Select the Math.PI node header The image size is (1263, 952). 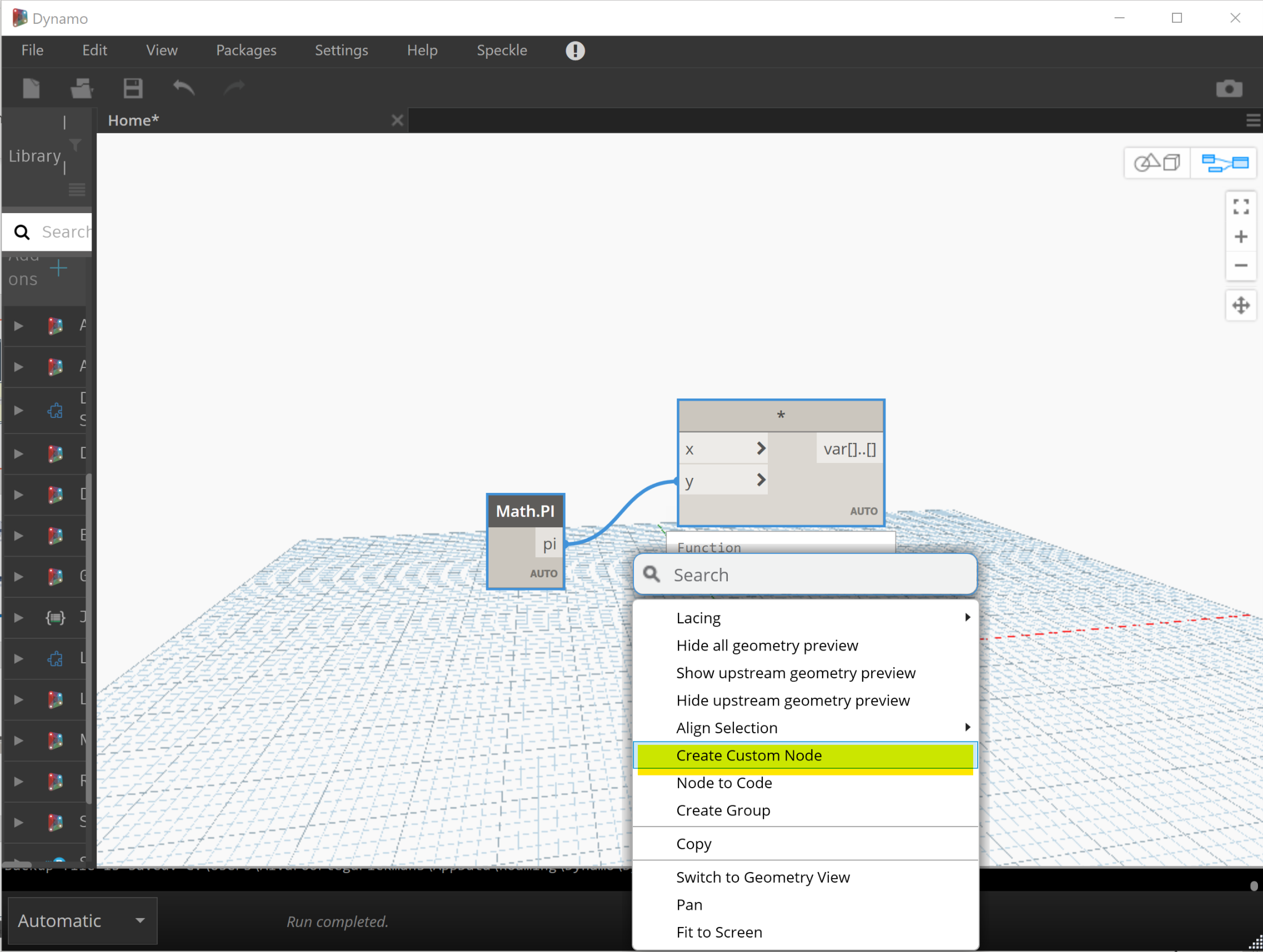pos(525,511)
